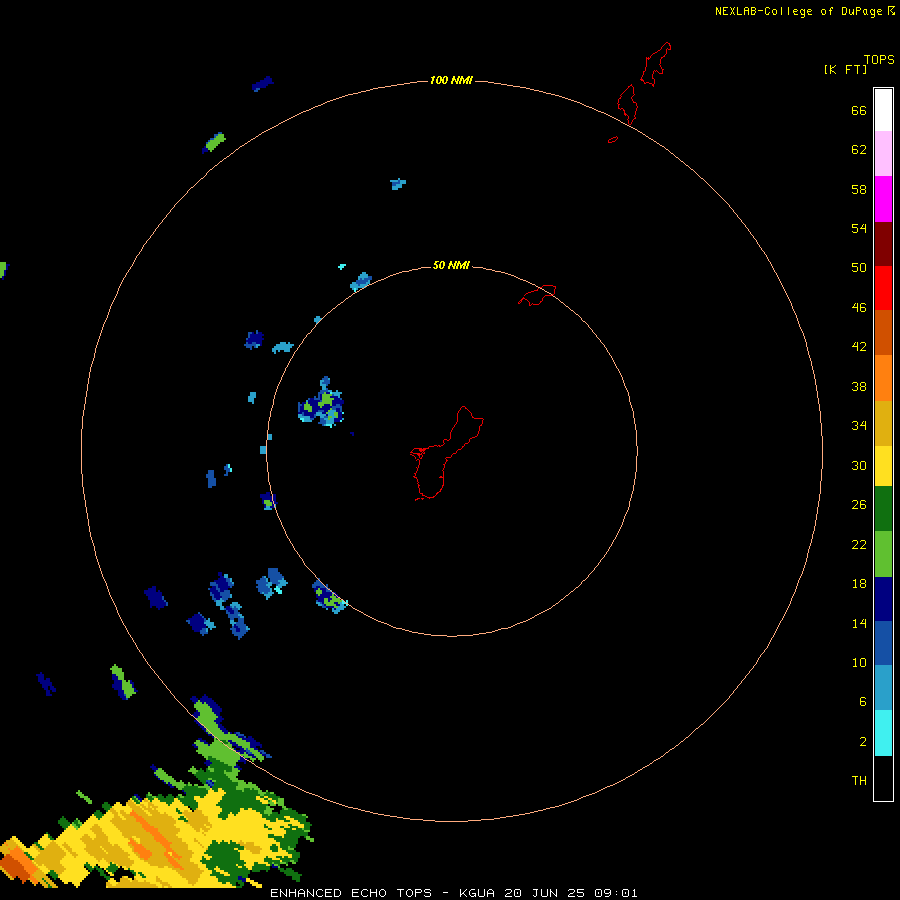The height and width of the screenshot is (900, 900).
Task: Click the TOPS legend title
Action: [879, 59]
